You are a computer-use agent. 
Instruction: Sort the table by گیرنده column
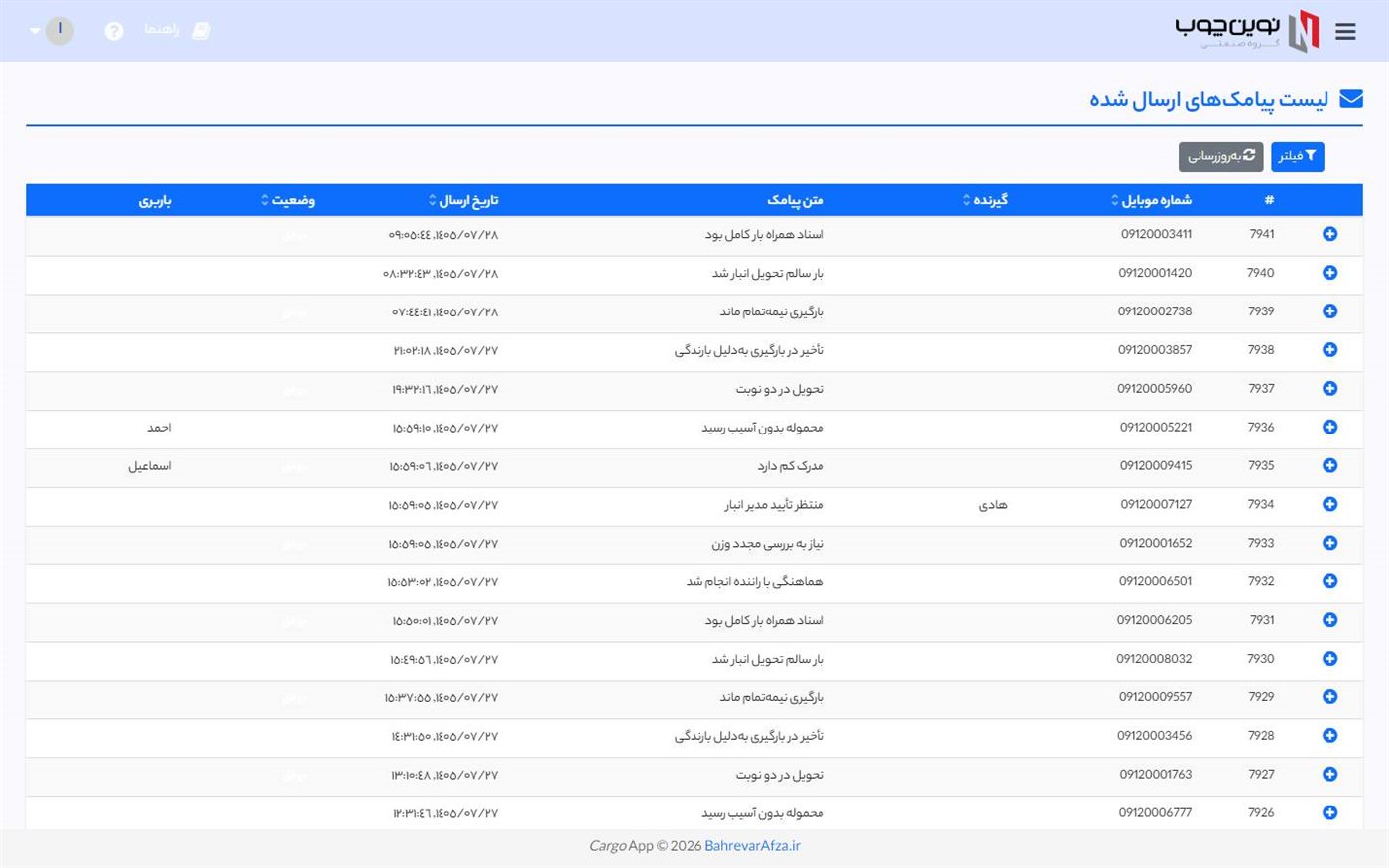pos(985,200)
